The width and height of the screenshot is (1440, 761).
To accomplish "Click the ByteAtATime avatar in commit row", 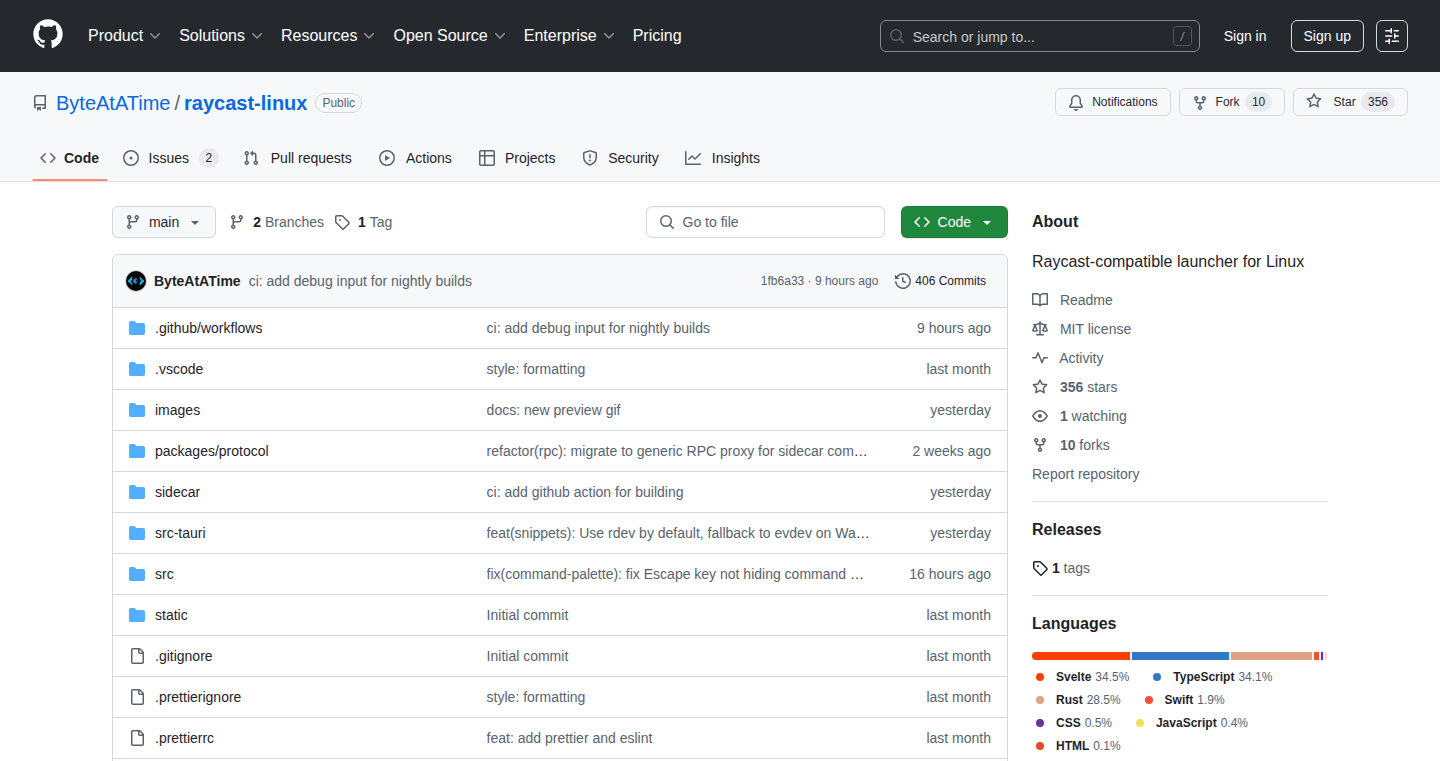I will click(136, 281).
